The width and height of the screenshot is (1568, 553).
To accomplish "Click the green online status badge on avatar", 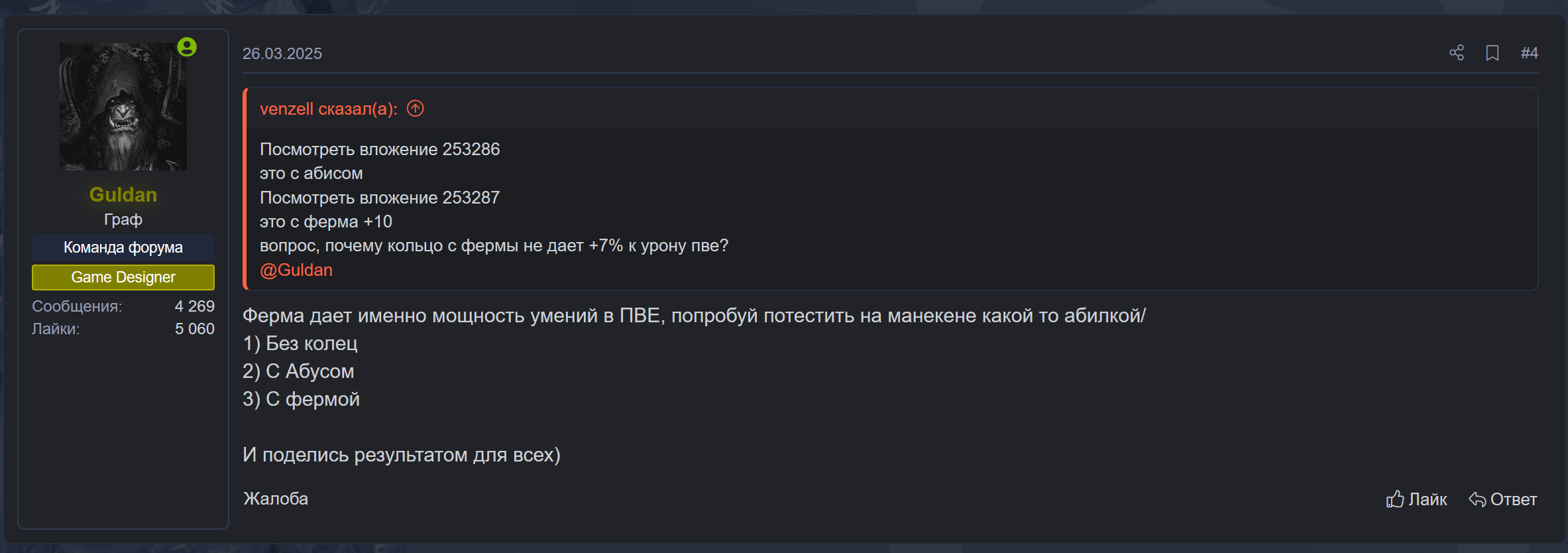I will (x=188, y=46).
